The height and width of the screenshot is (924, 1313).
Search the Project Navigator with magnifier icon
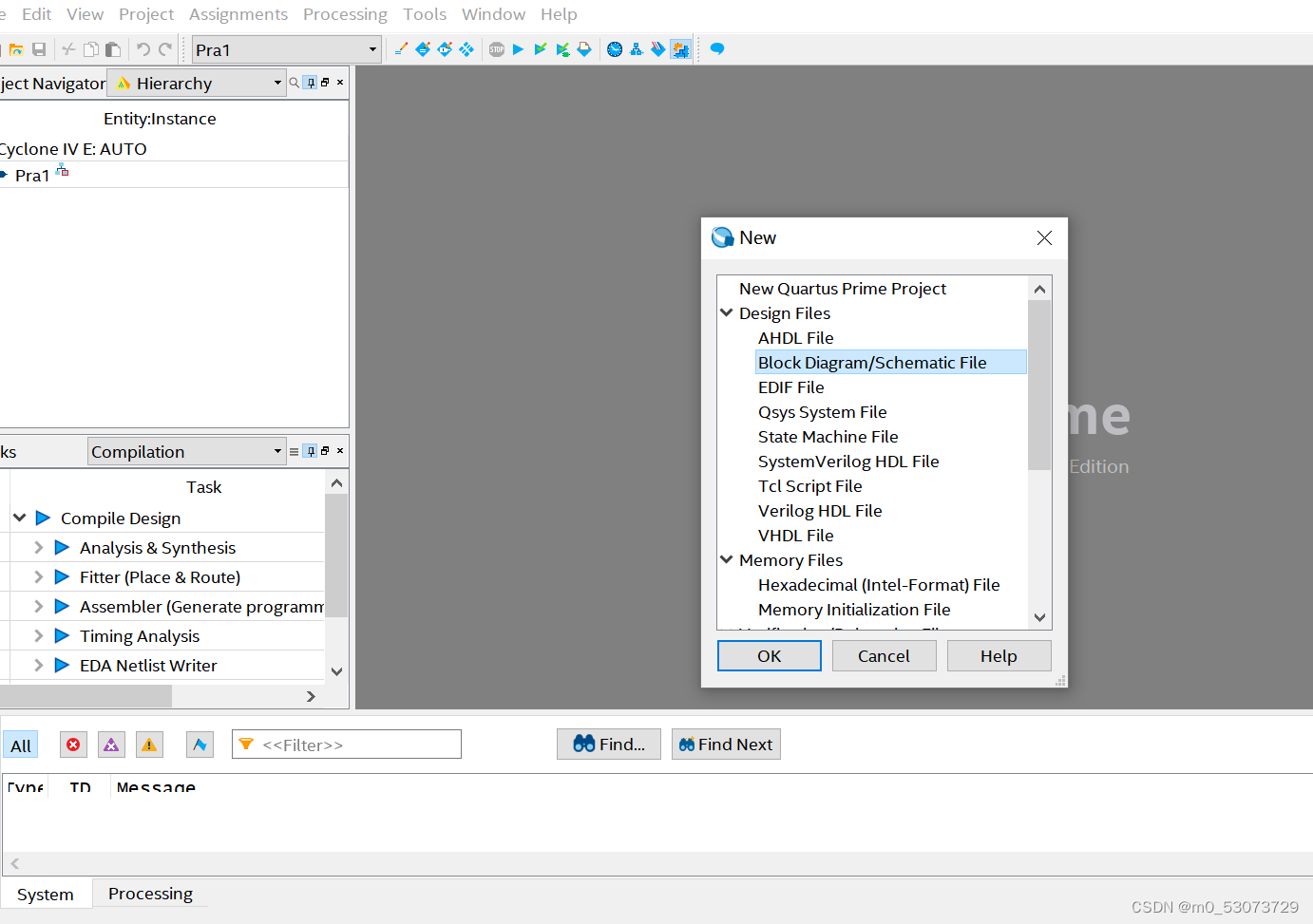(x=295, y=83)
